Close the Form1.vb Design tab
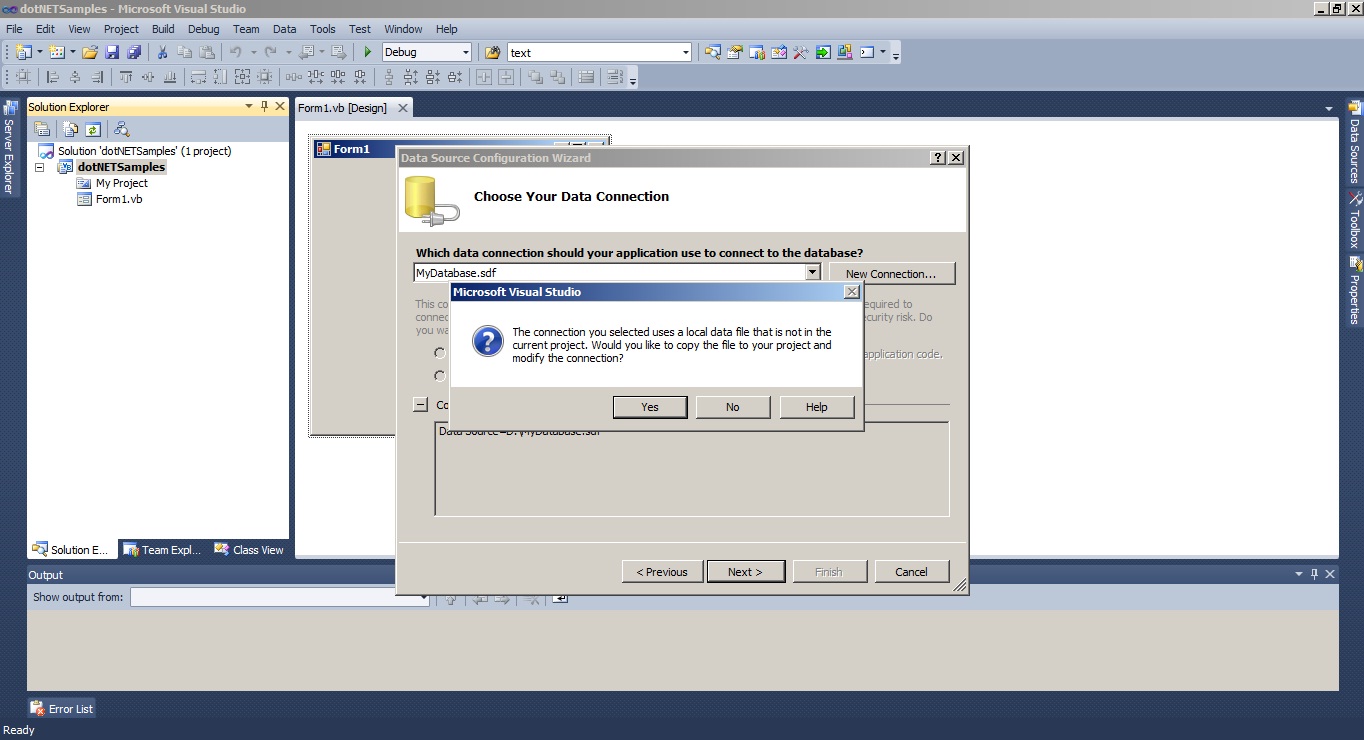The width and height of the screenshot is (1364, 740). [403, 108]
